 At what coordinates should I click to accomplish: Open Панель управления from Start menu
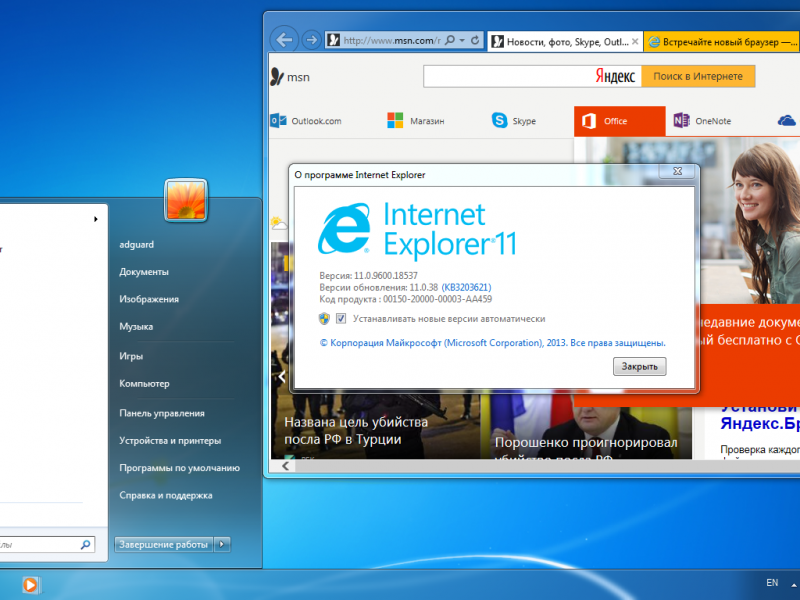(x=162, y=413)
